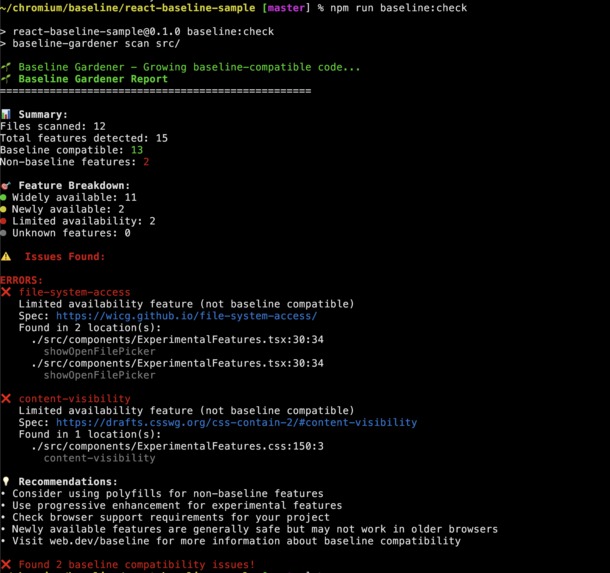
Task: Click 'Limited availability: 2' text
Action: pyautogui.click(x=84, y=221)
